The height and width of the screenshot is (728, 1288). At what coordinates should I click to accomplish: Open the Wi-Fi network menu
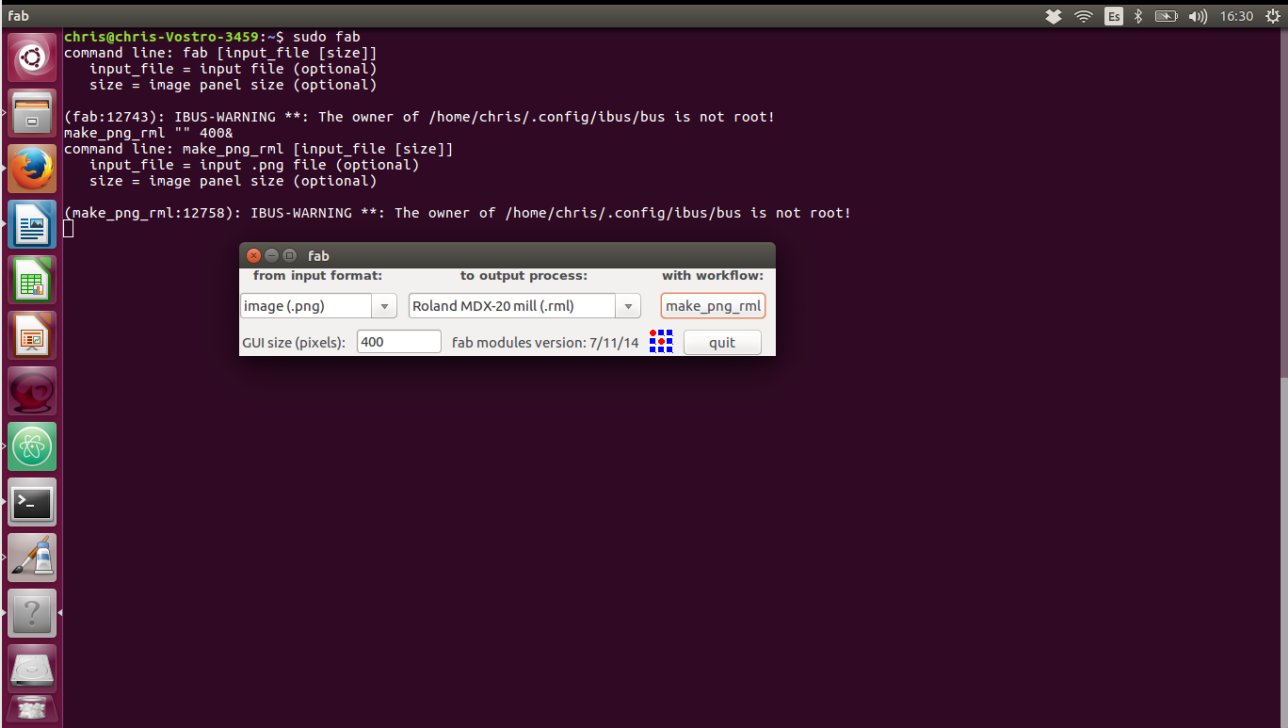pos(1083,16)
